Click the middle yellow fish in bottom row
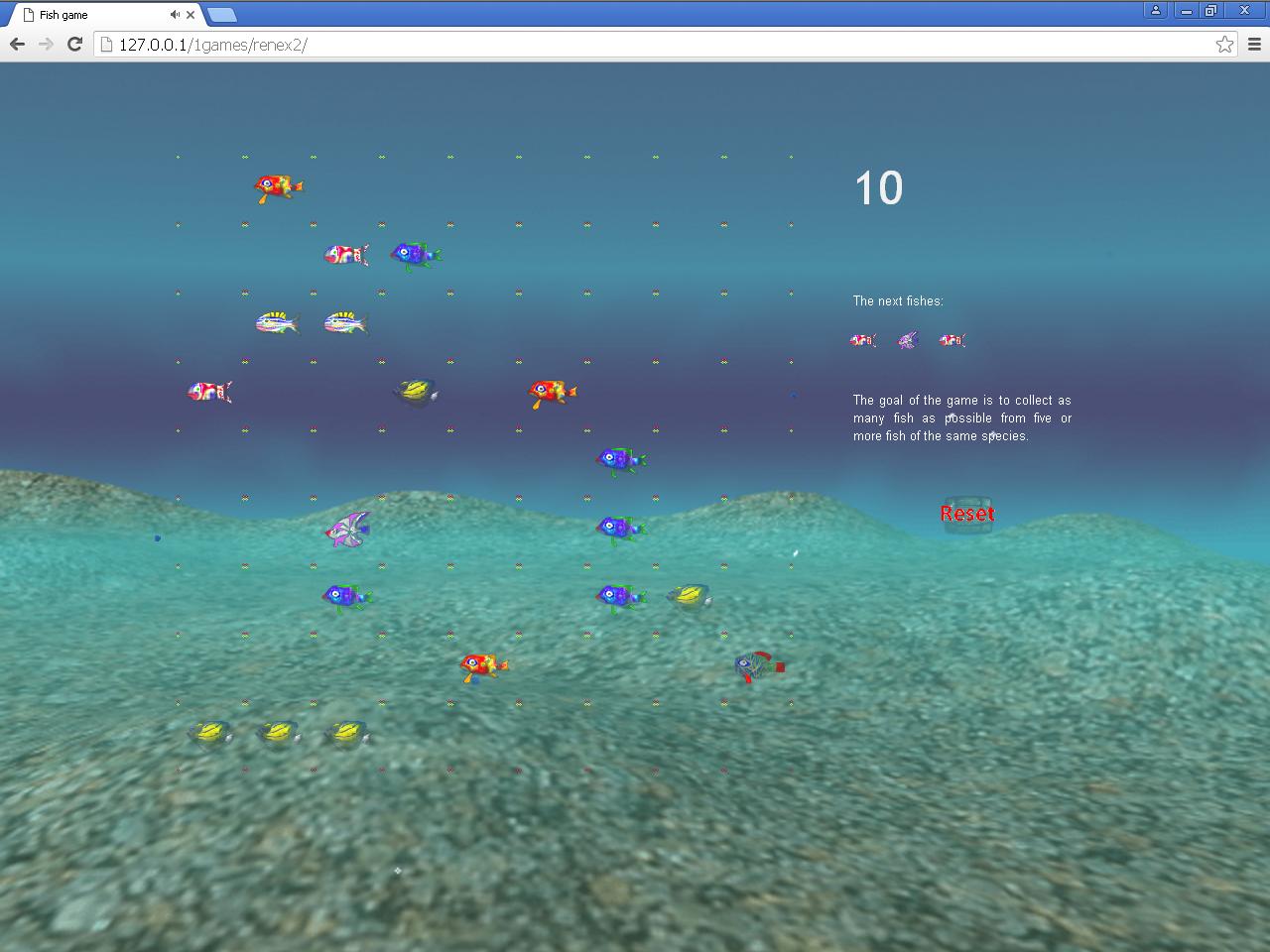 pos(279,733)
